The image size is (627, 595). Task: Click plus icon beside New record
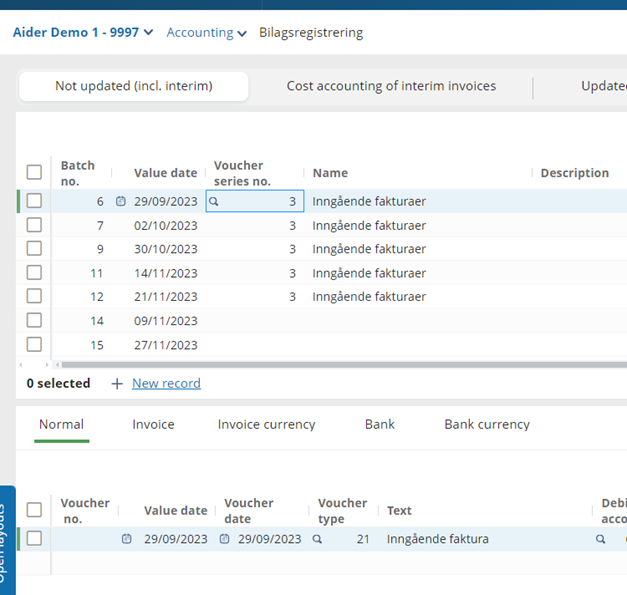click(x=117, y=384)
